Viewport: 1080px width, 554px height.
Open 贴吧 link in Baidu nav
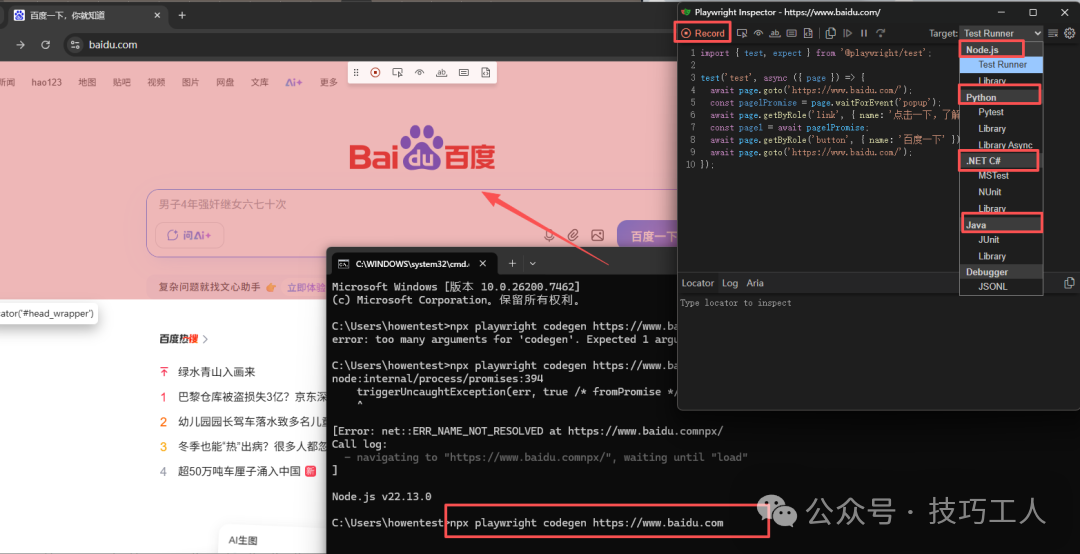coord(122,82)
